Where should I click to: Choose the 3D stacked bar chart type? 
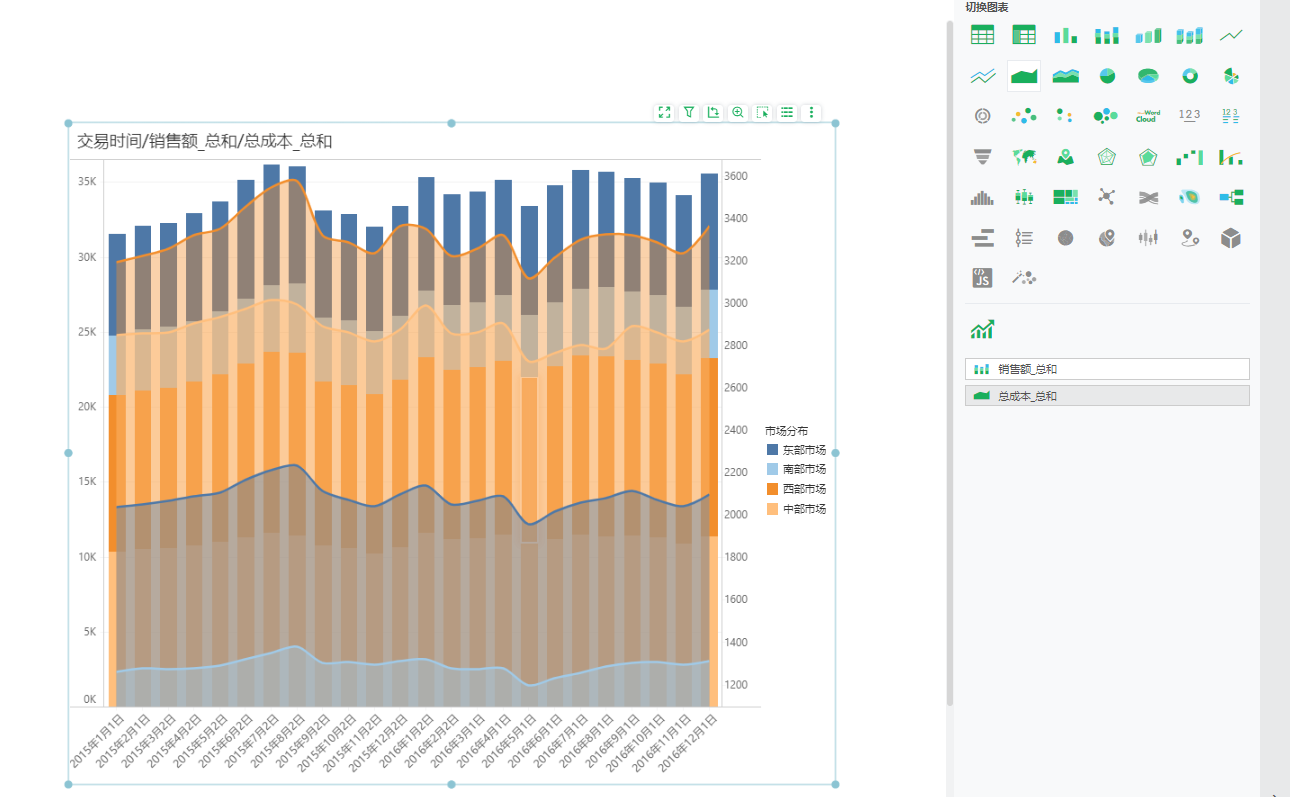tap(1189, 35)
